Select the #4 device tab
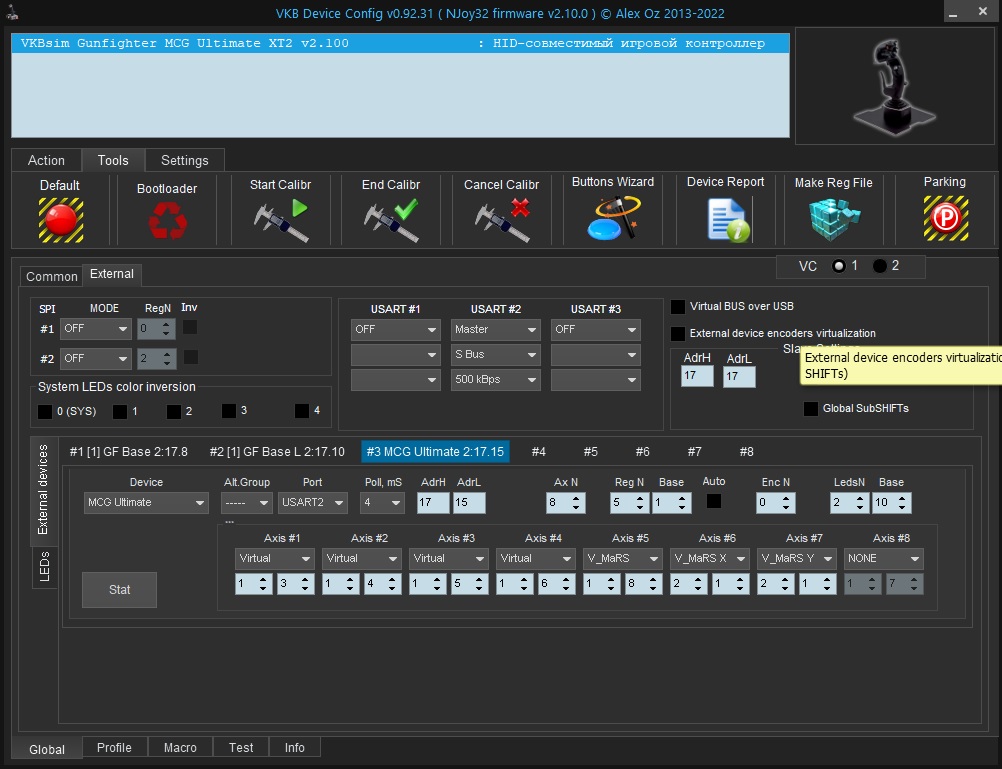The width and height of the screenshot is (1002, 769). coord(539,452)
